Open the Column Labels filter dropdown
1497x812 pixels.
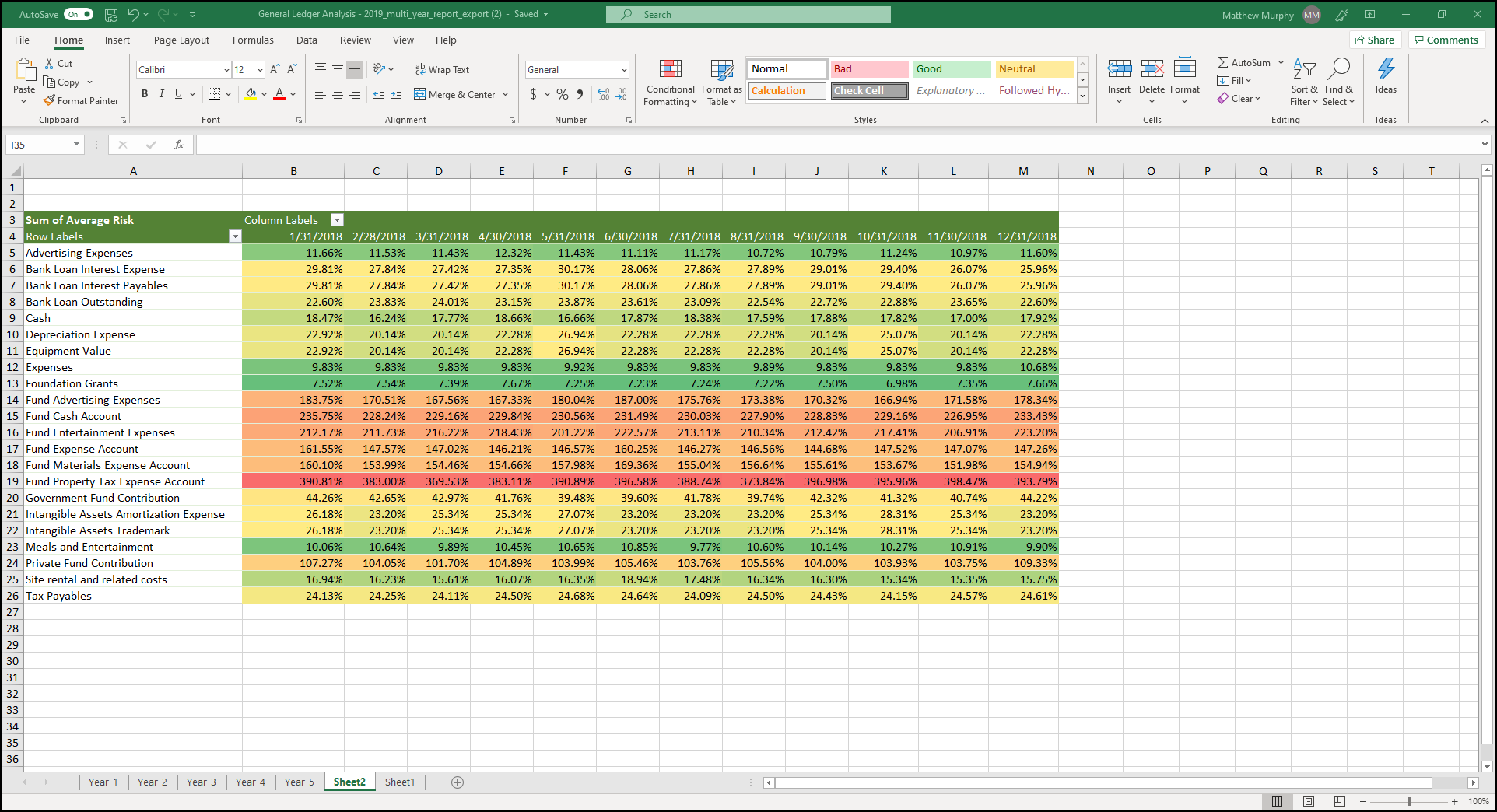(337, 219)
